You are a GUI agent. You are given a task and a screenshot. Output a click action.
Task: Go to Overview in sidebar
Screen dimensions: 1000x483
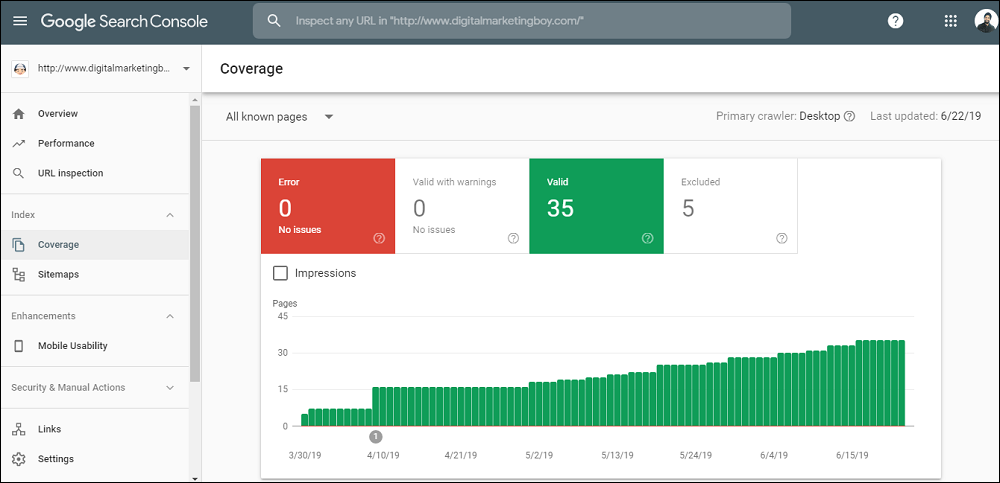95,114
